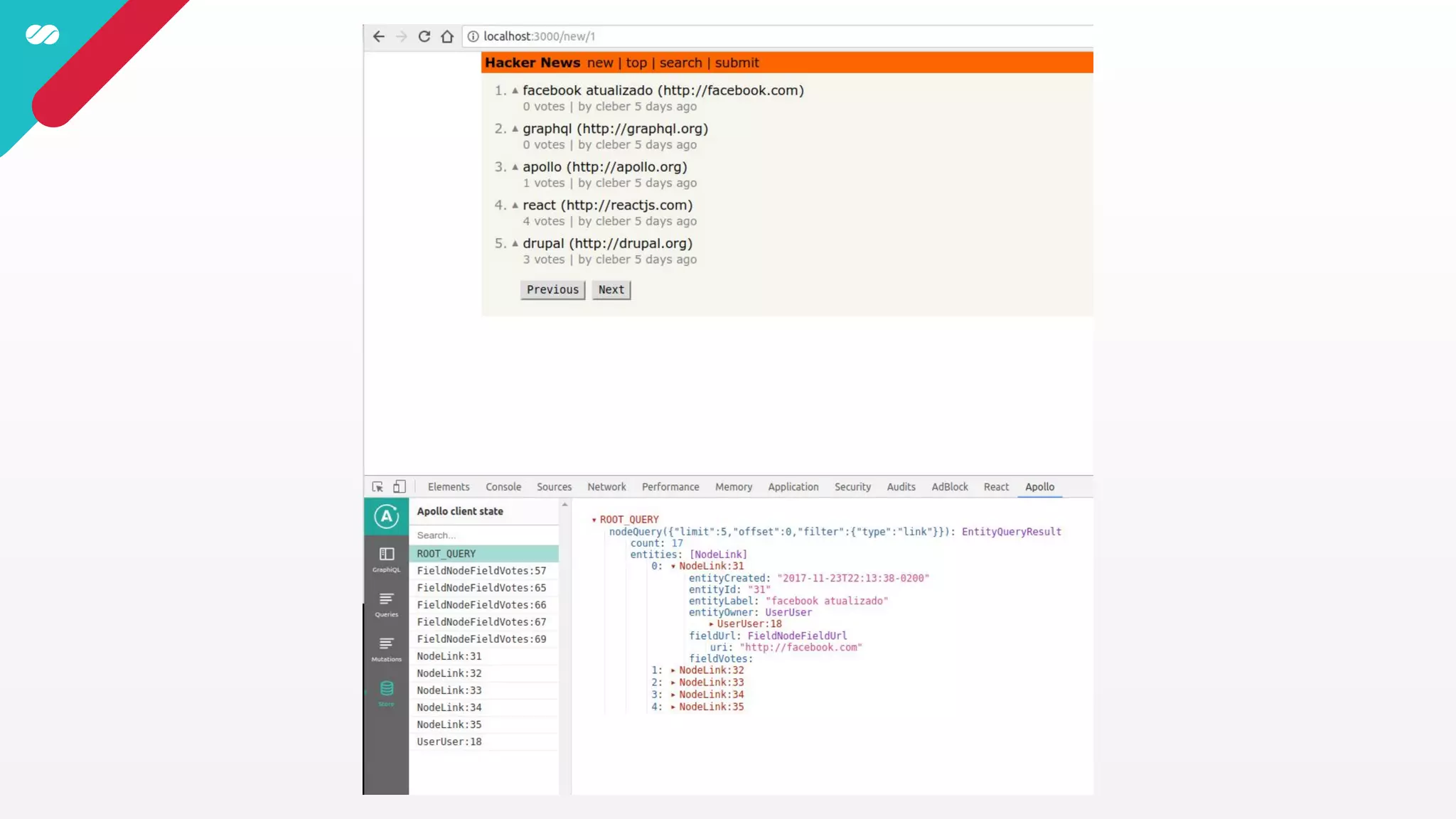Image resolution: width=1456 pixels, height=819 pixels.
Task: Click the state list scroll-up arrow
Action: (x=565, y=505)
